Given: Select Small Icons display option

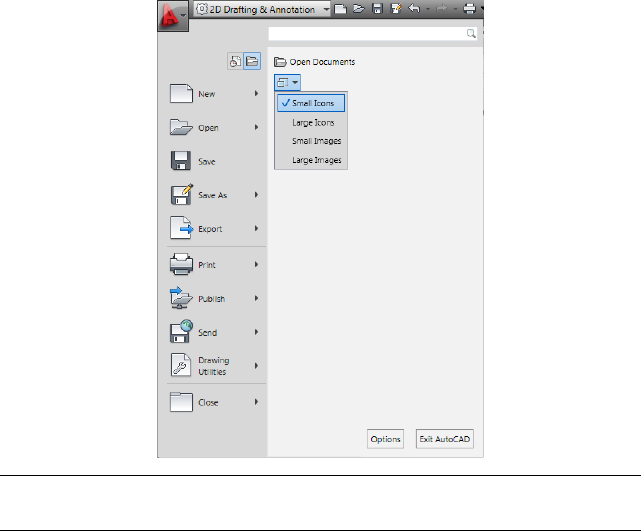Looking at the screenshot, I should 311,103.
